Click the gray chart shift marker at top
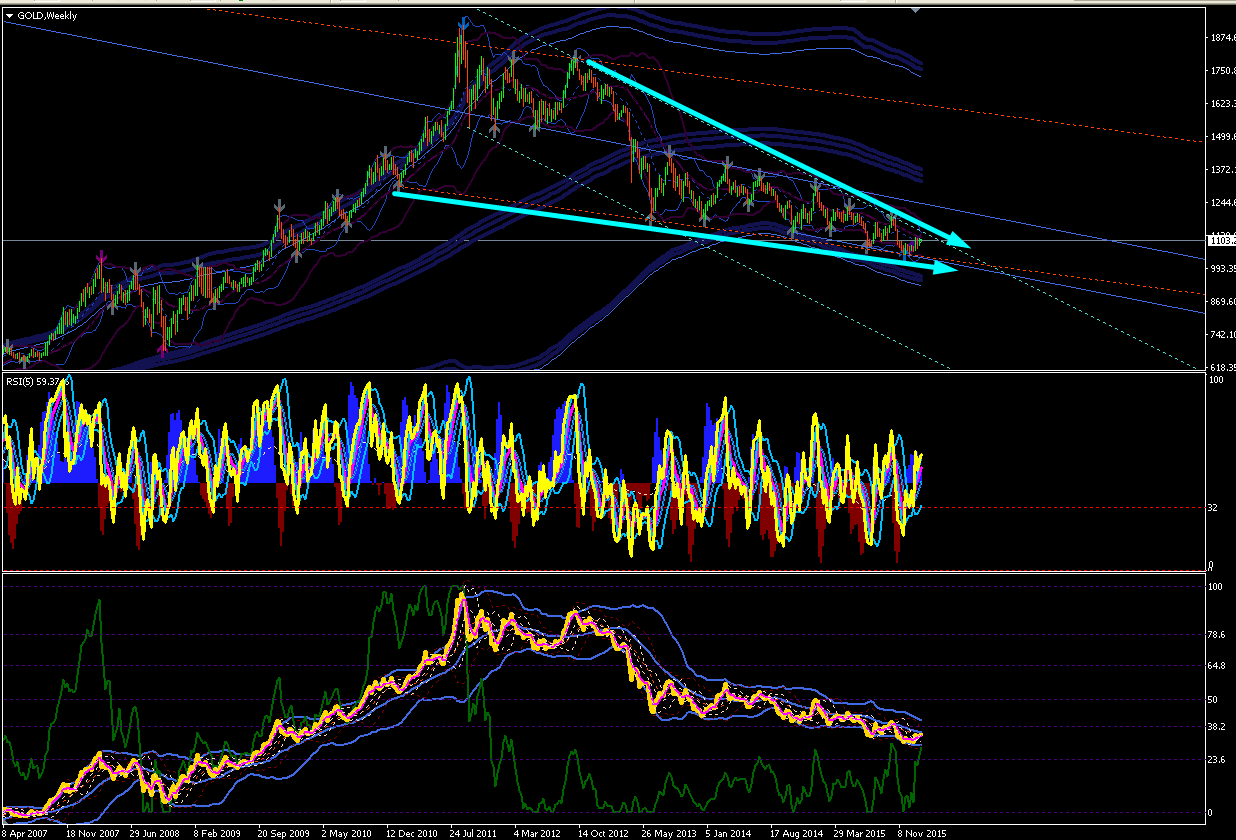The width and height of the screenshot is (1236, 840). coord(917,8)
